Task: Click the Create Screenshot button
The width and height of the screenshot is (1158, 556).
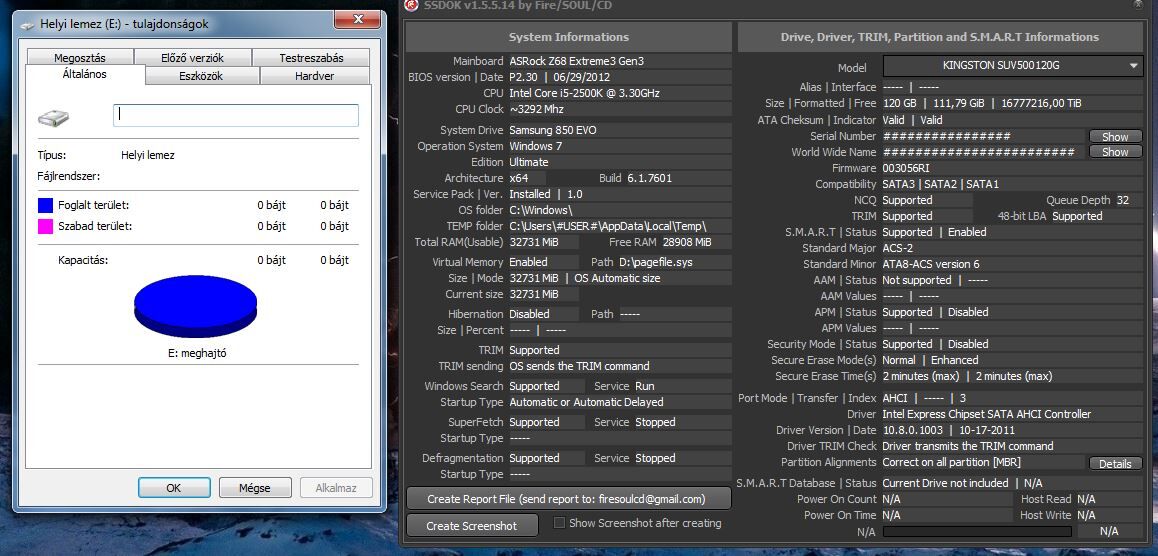Action: pyautogui.click(x=473, y=526)
